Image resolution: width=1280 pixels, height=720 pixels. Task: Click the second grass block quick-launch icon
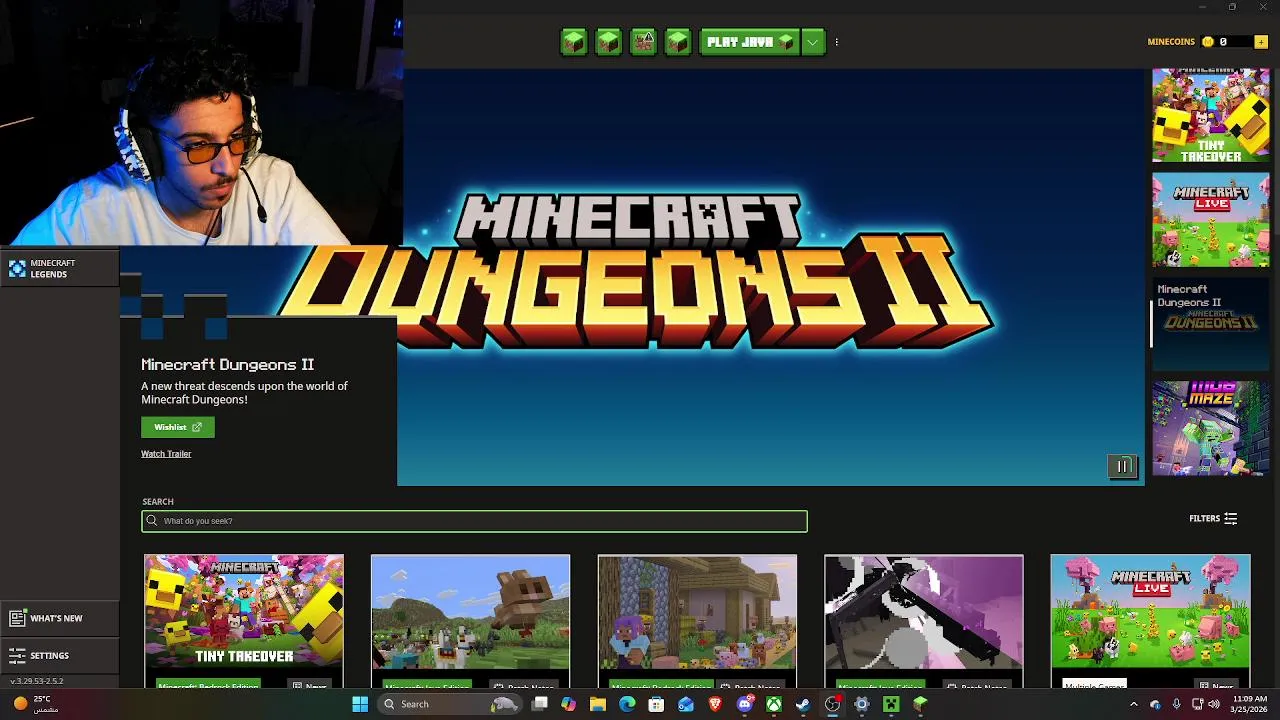click(x=608, y=42)
